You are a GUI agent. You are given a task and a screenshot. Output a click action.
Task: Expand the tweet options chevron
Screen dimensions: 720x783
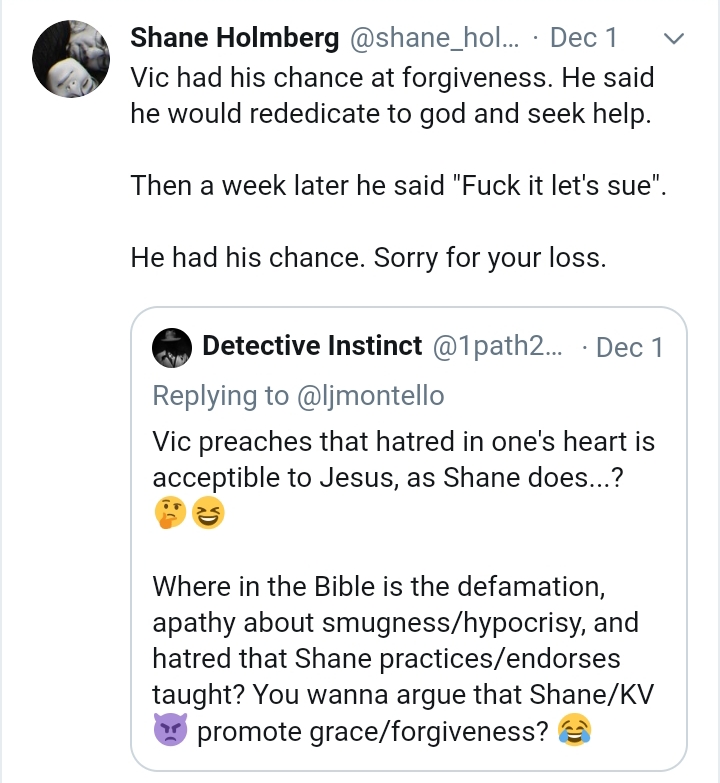(674, 38)
